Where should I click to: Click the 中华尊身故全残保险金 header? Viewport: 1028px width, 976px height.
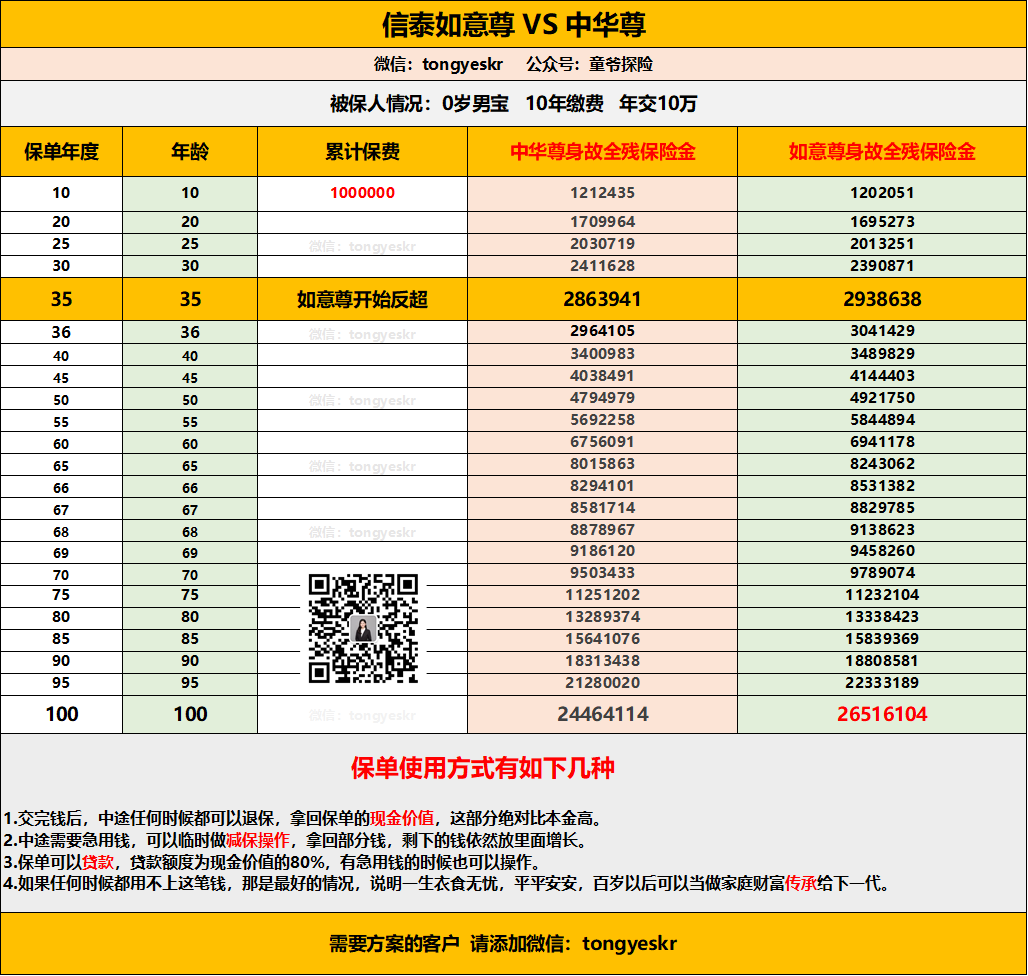pyautogui.click(x=603, y=152)
